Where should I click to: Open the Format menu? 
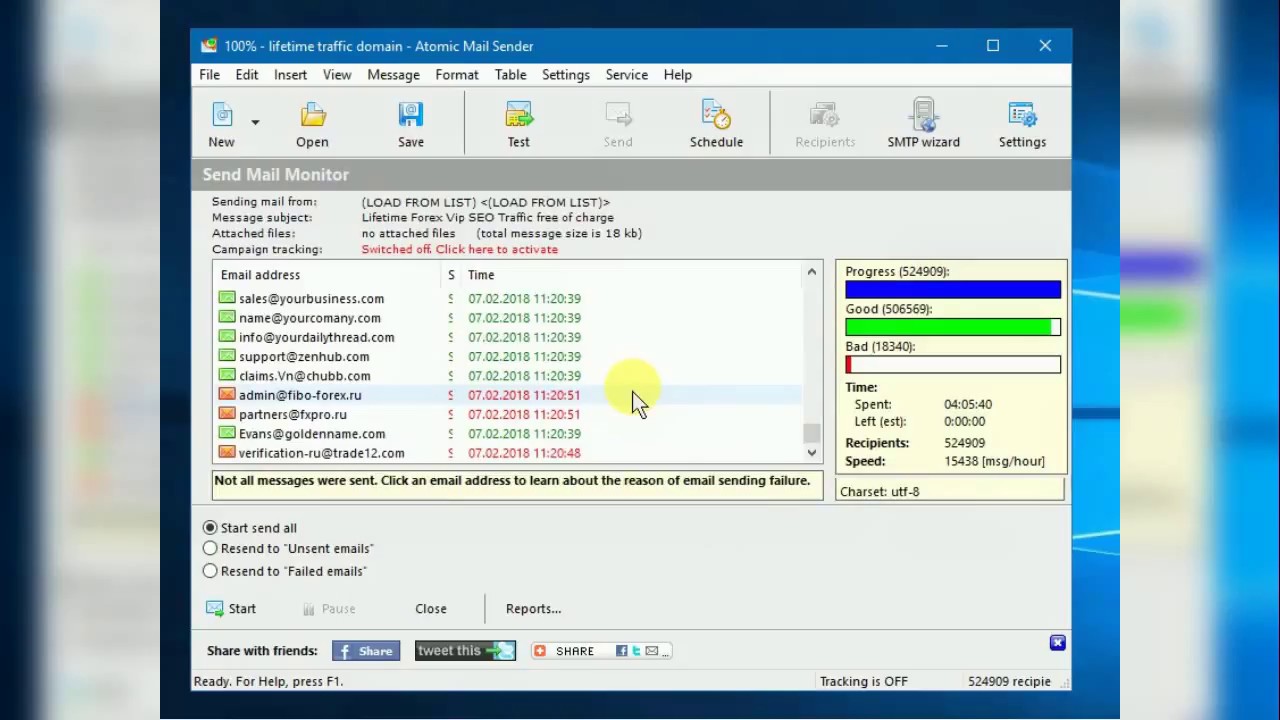click(457, 75)
